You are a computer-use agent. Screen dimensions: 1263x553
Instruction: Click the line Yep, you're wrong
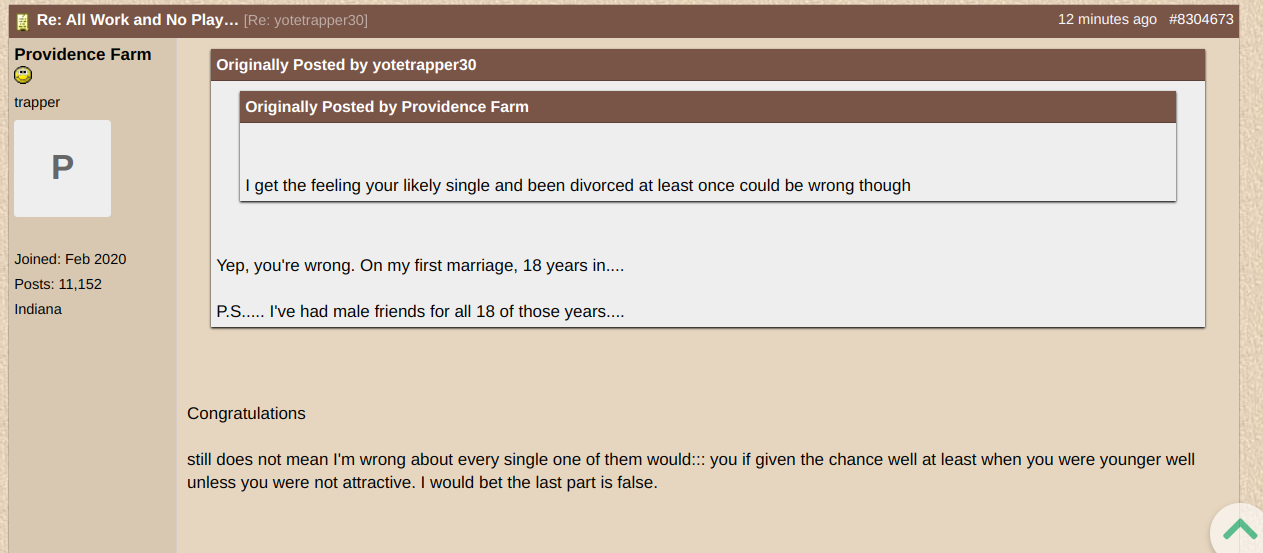coord(421,266)
